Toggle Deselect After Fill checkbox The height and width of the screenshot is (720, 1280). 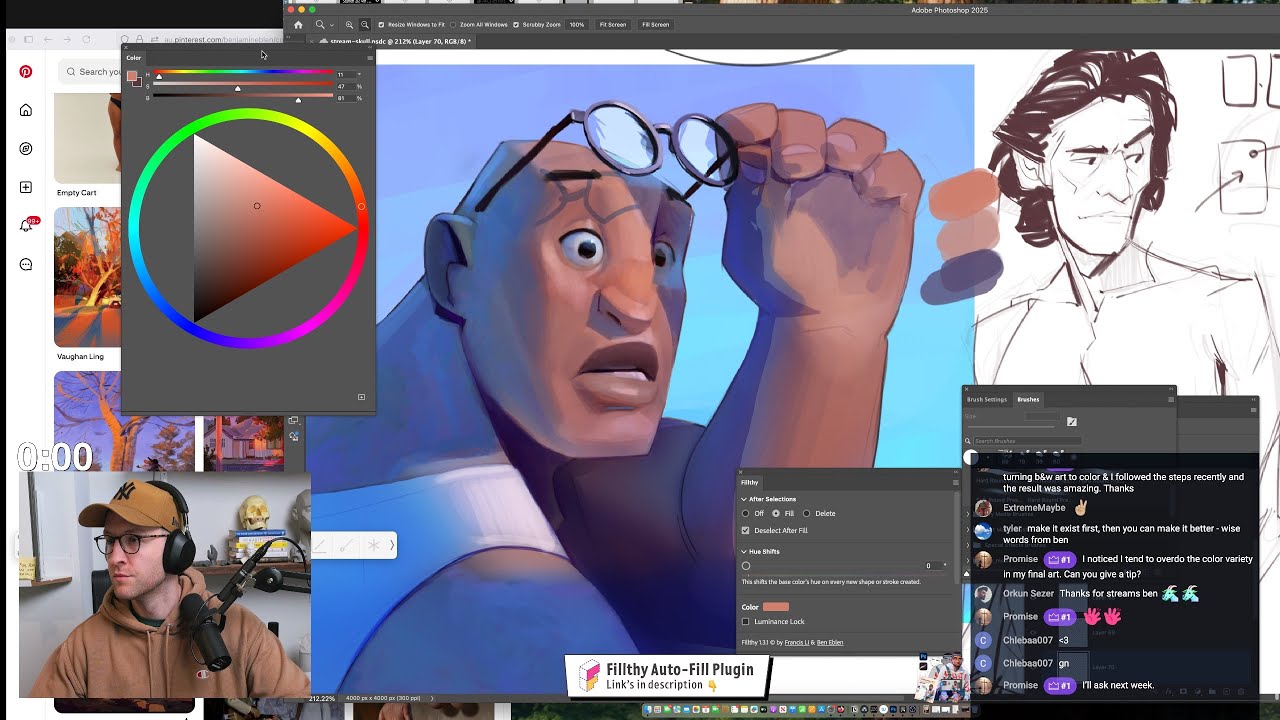pyautogui.click(x=746, y=530)
